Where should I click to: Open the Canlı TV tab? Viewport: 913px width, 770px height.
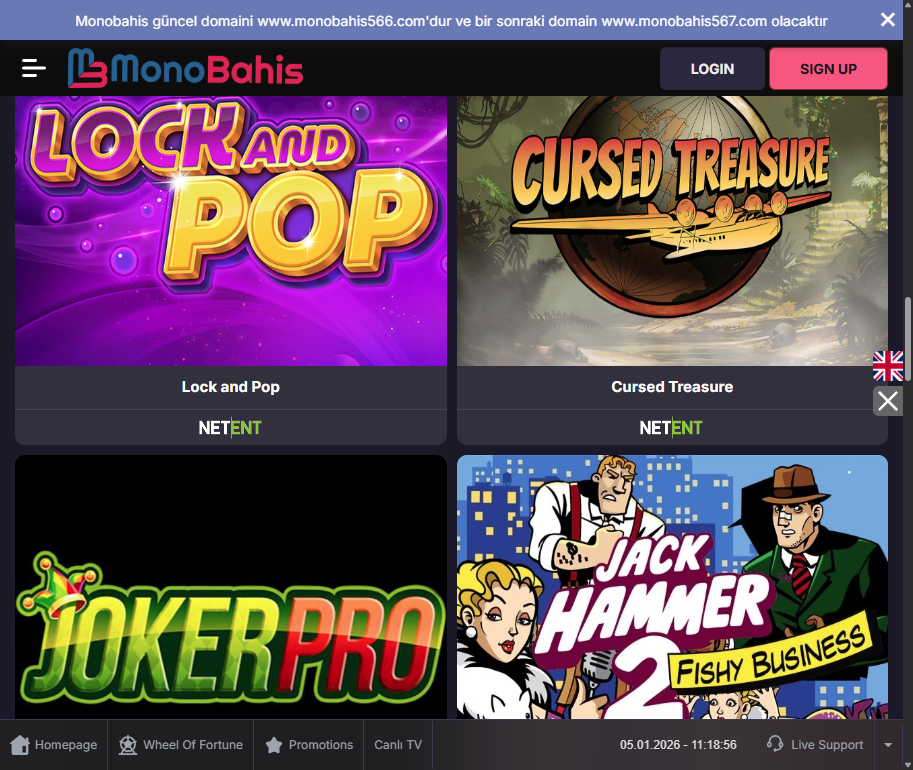click(398, 744)
